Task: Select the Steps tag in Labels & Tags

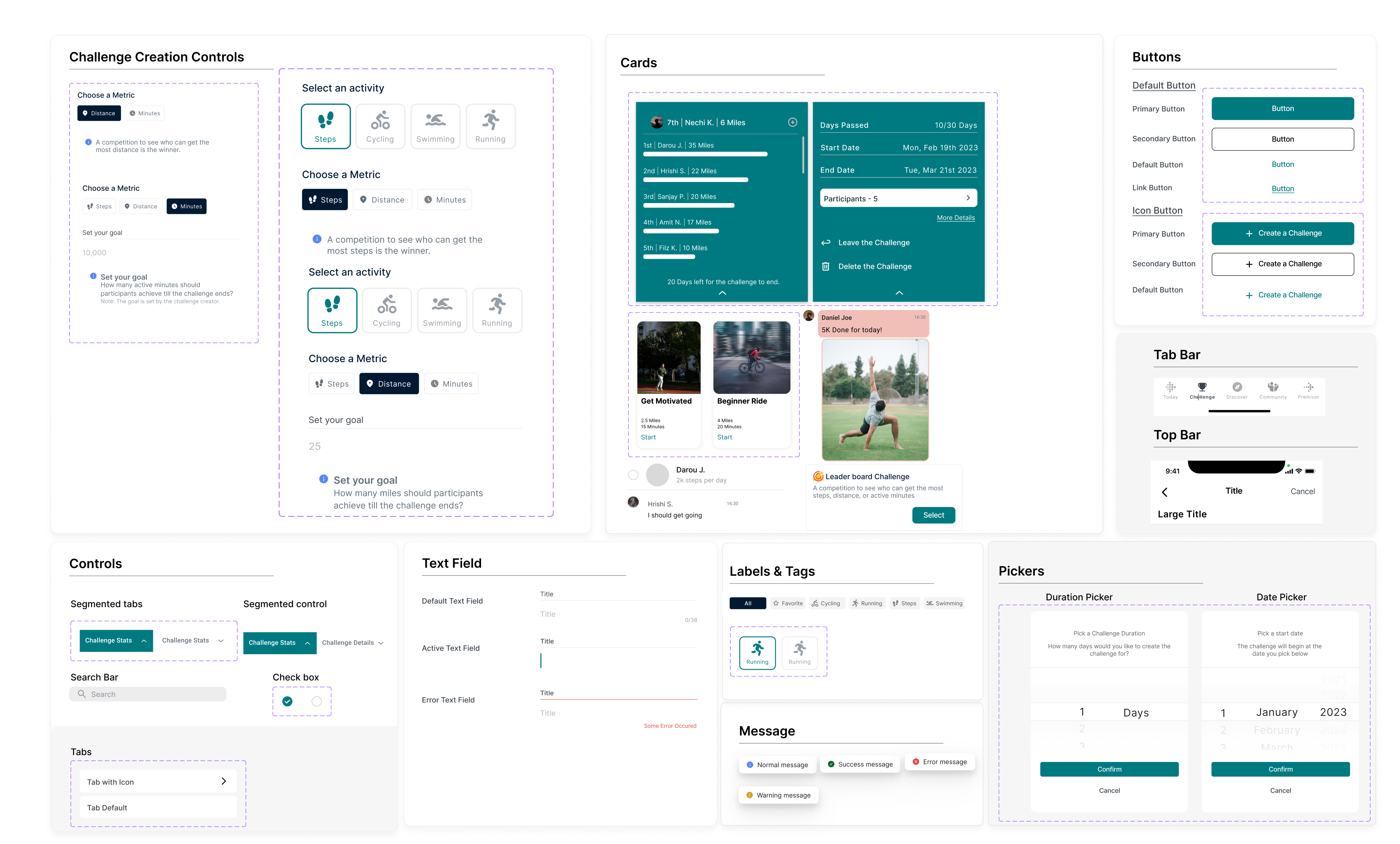Action: (904, 603)
